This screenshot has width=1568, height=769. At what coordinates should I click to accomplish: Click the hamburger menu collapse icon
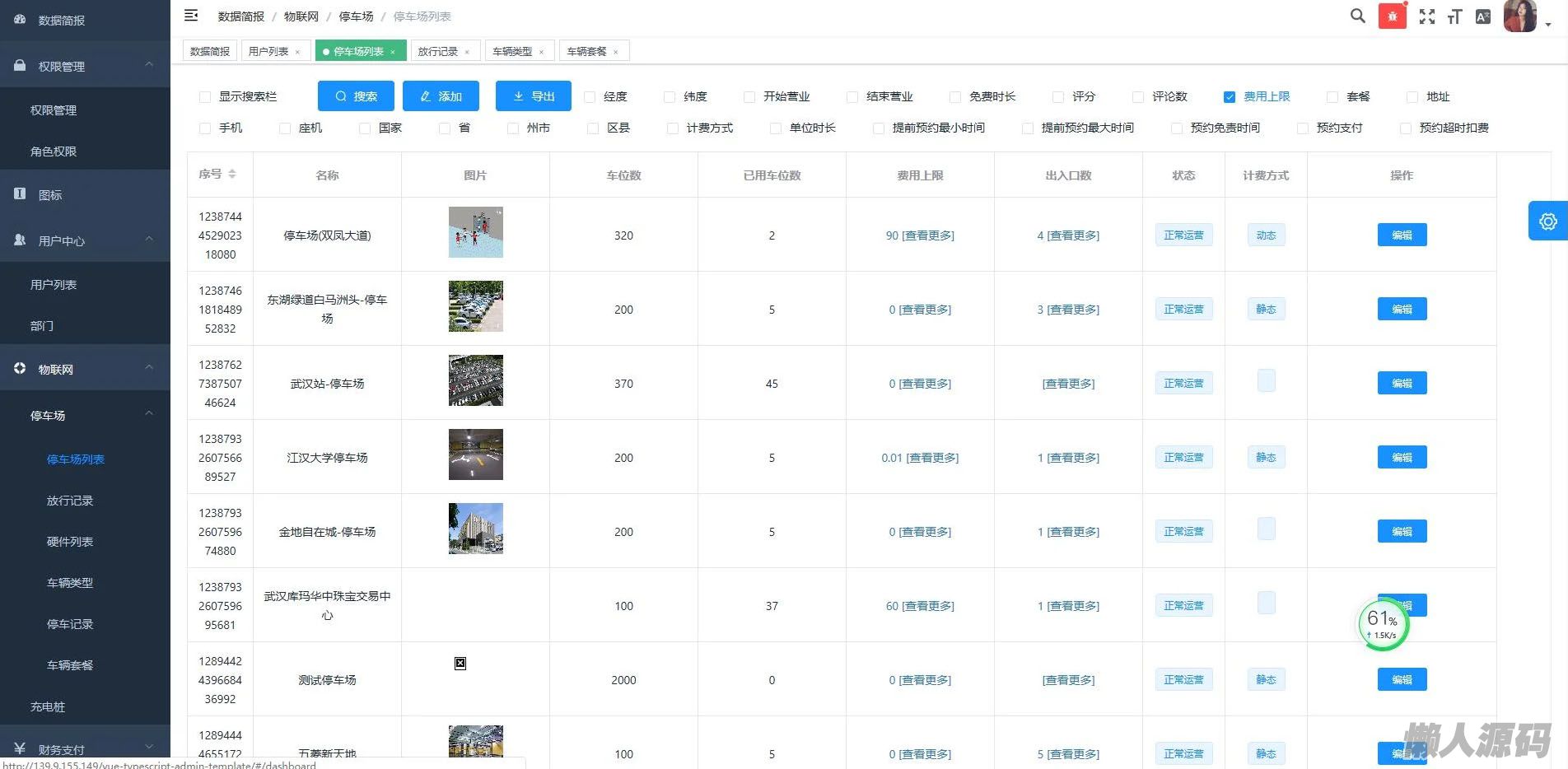[x=191, y=16]
